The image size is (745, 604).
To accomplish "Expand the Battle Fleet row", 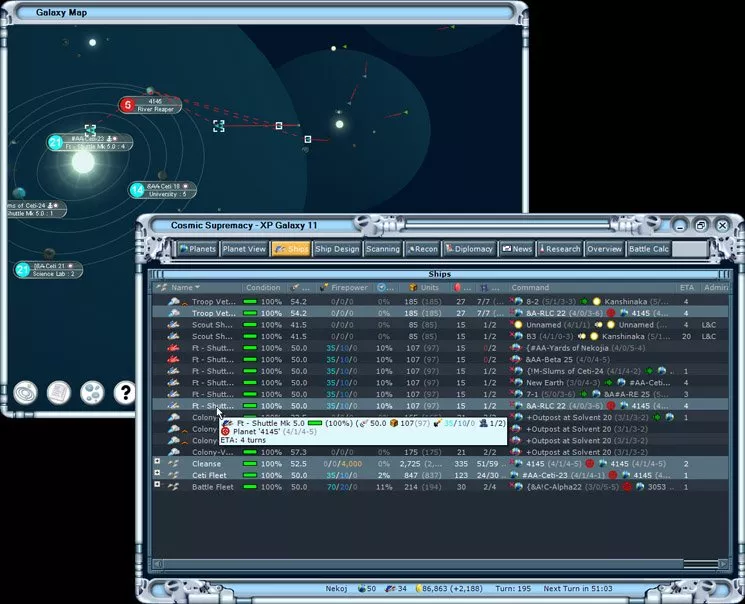I will [157, 486].
